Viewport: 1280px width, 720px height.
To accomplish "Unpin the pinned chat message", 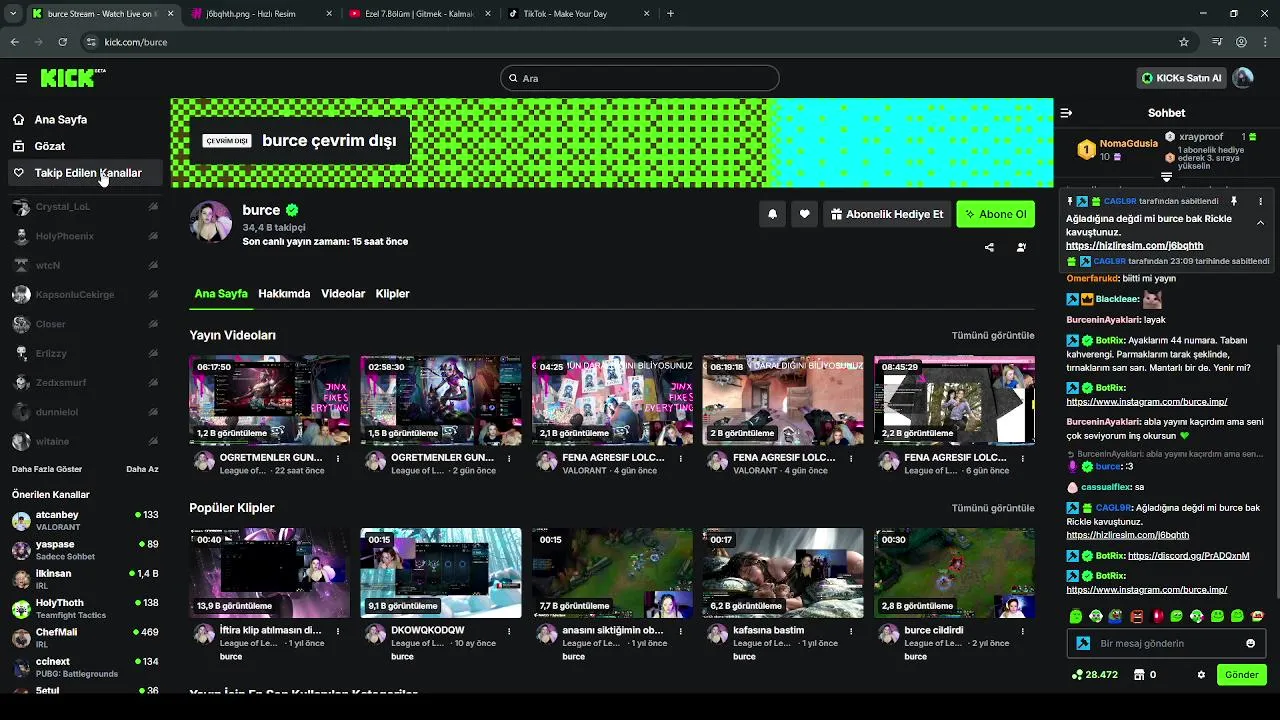I will 1233,201.
